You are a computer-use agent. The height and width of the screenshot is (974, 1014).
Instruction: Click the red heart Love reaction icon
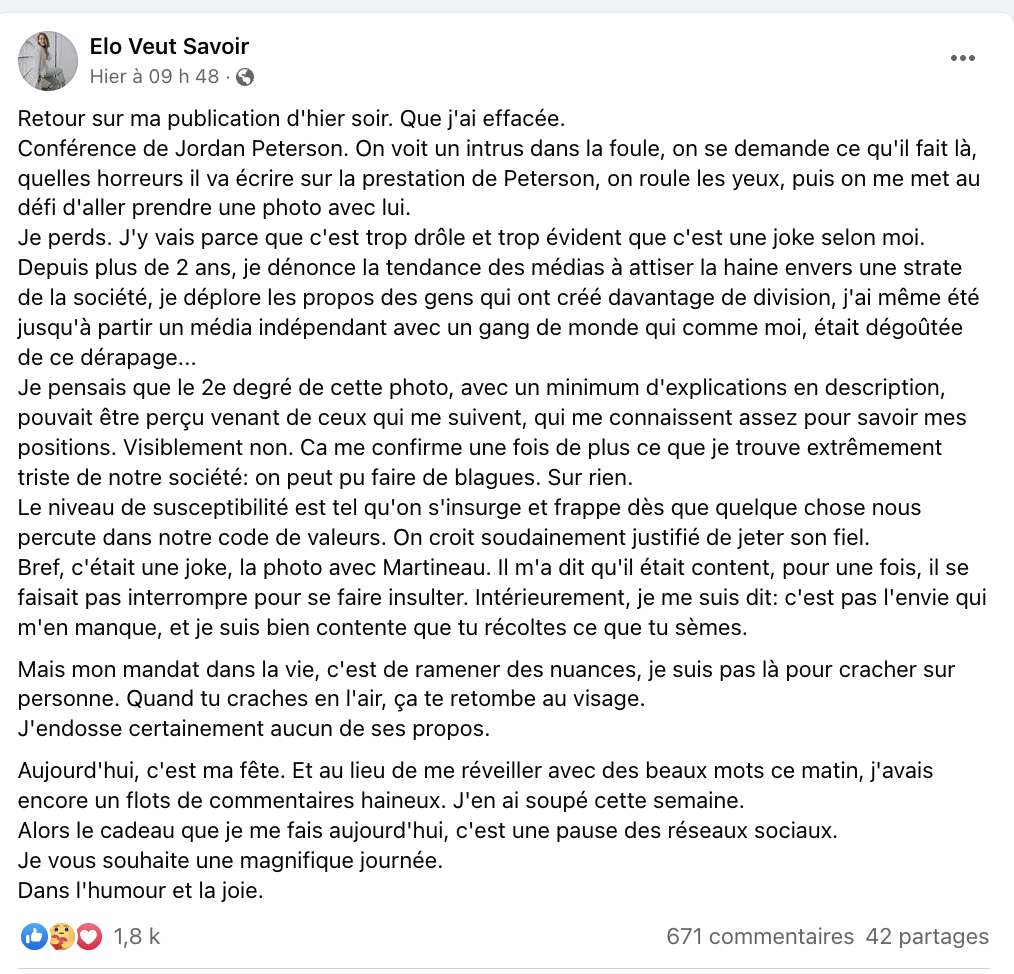pyautogui.click(x=89, y=936)
